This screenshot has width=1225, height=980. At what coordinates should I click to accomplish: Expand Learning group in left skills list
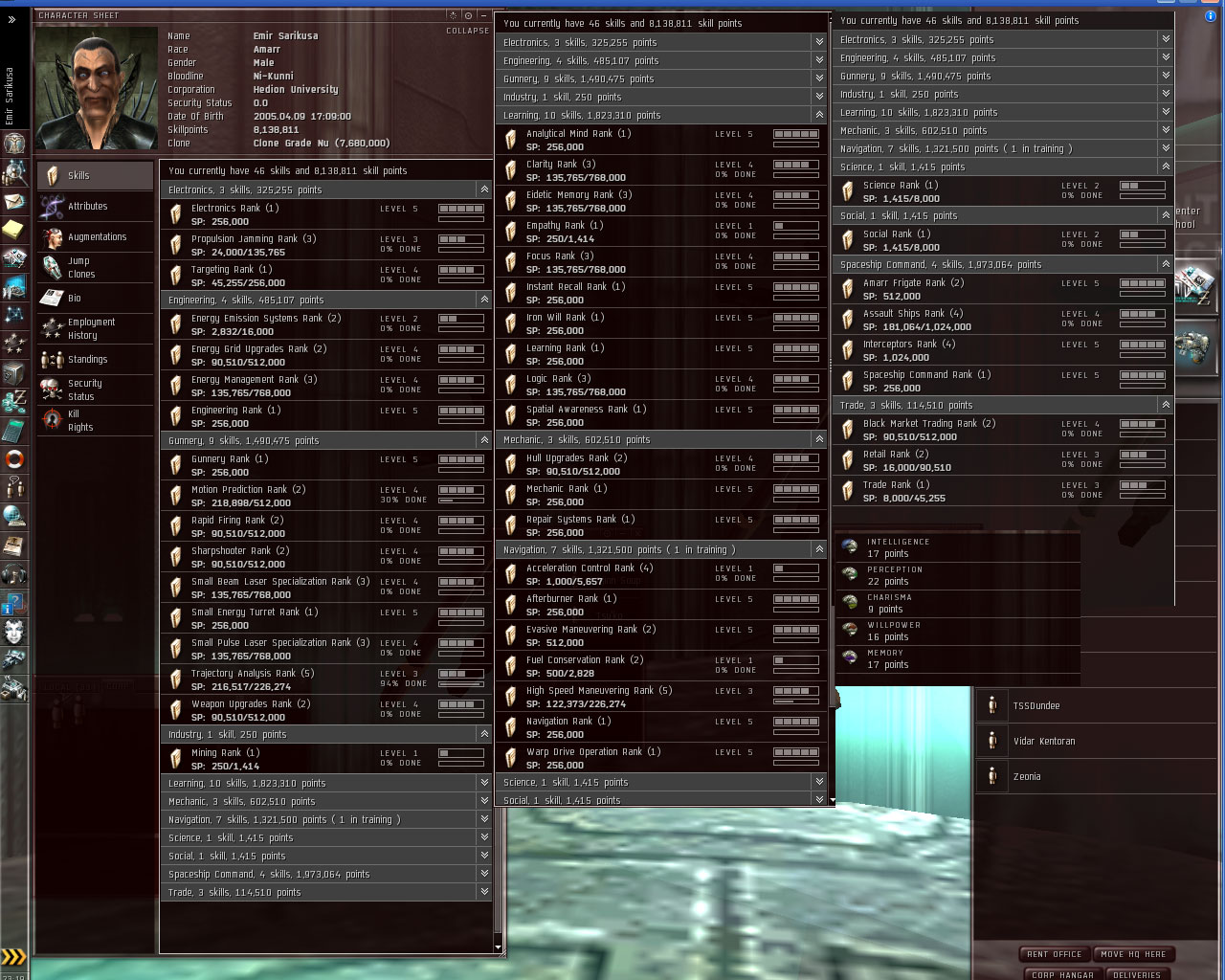pos(484,783)
